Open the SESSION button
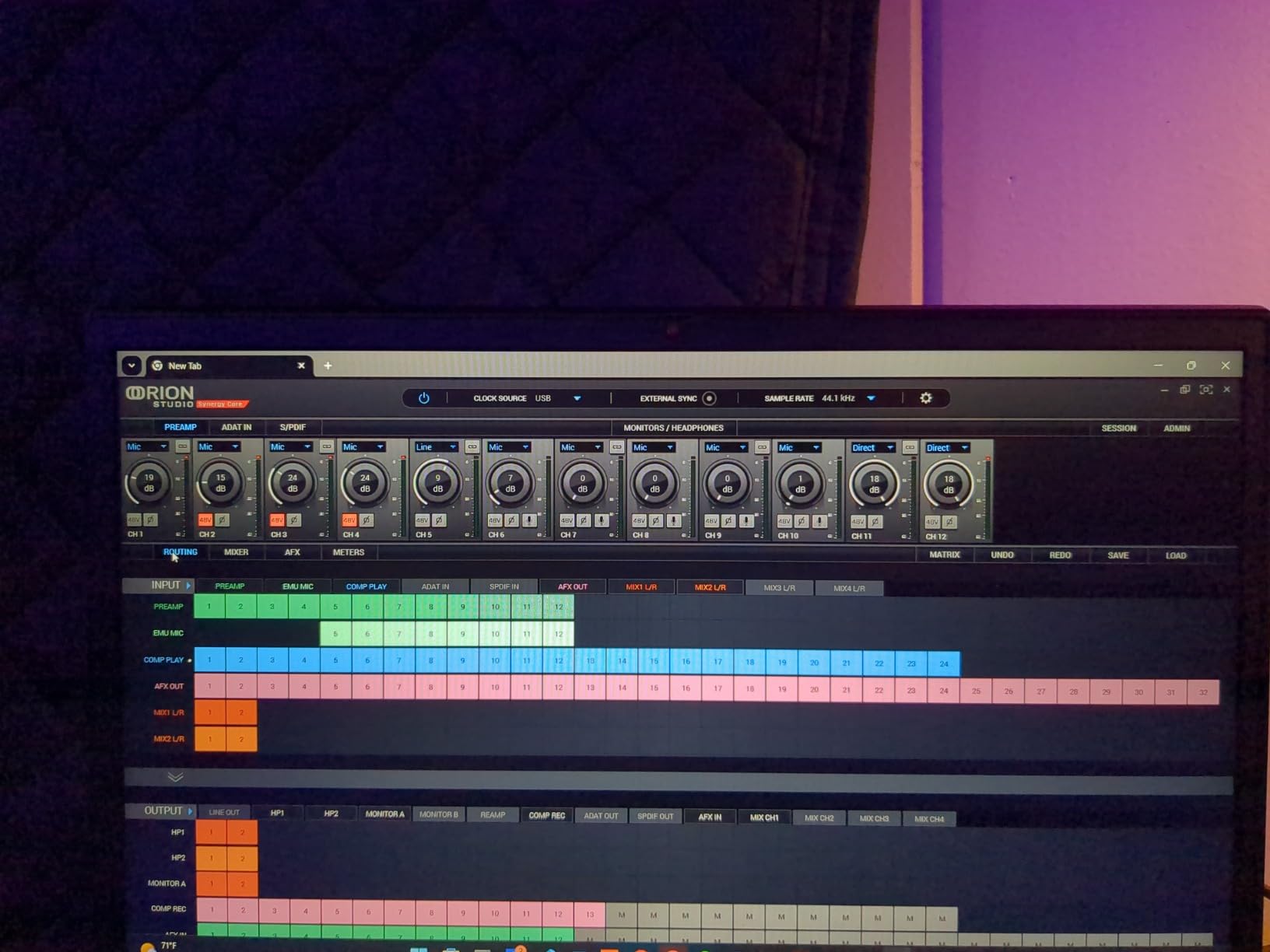This screenshot has width=1270, height=952. [1119, 429]
